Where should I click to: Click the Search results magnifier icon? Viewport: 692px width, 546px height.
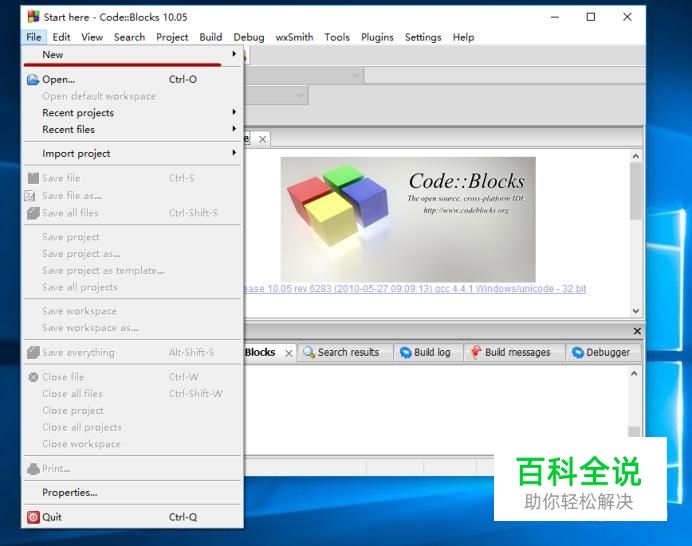309,352
